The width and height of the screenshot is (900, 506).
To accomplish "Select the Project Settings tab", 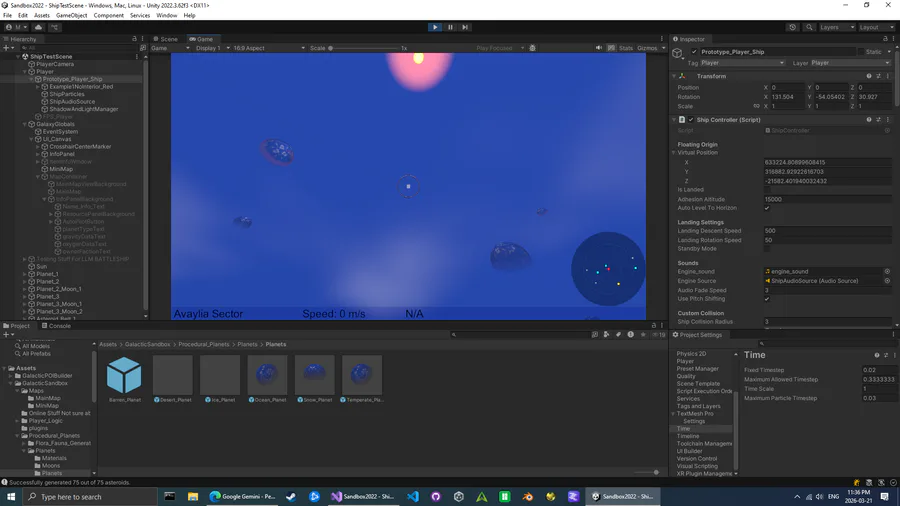I will pos(697,335).
